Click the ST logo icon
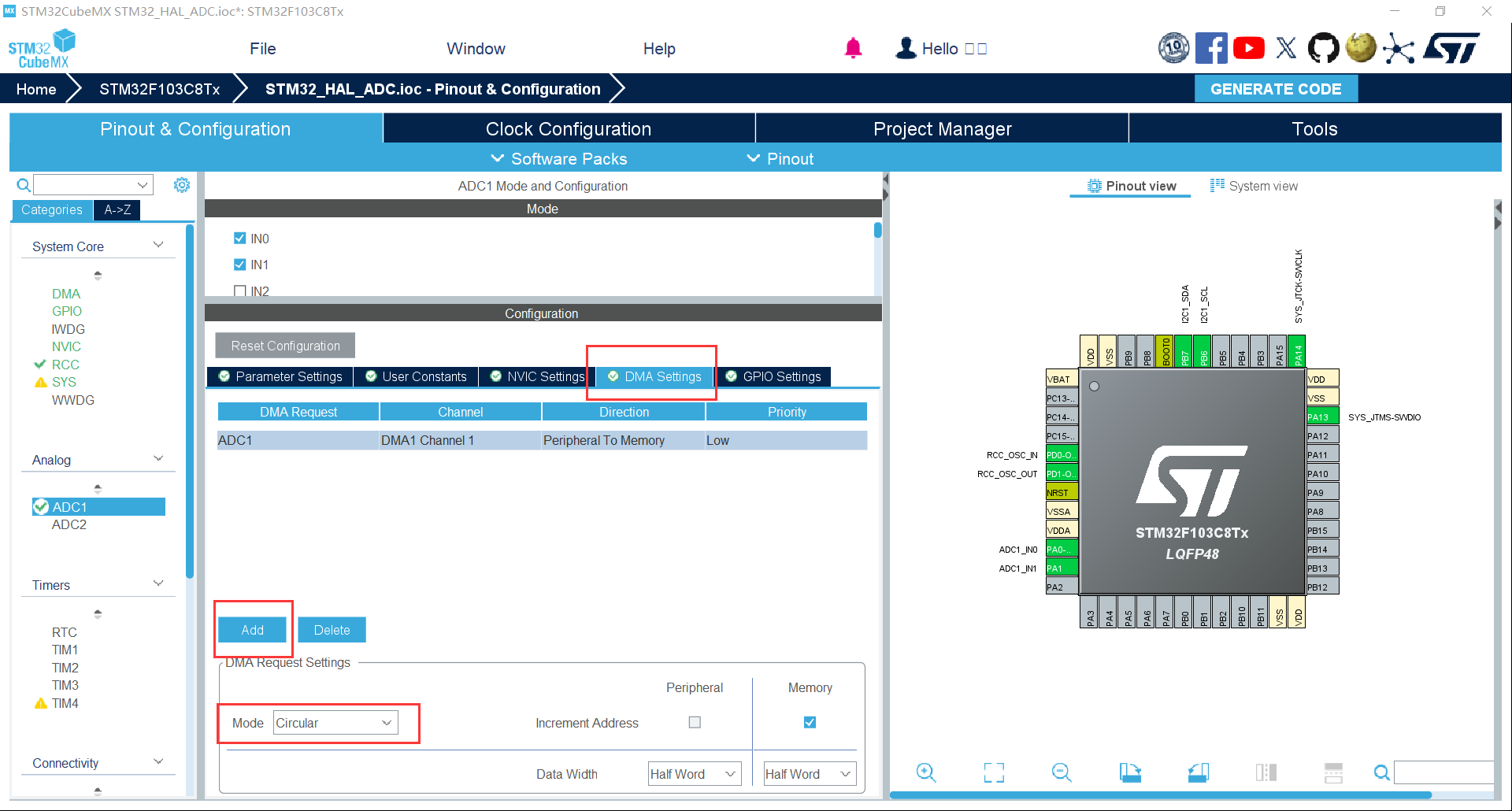Image resolution: width=1512 pixels, height=811 pixels. [x=1451, y=48]
